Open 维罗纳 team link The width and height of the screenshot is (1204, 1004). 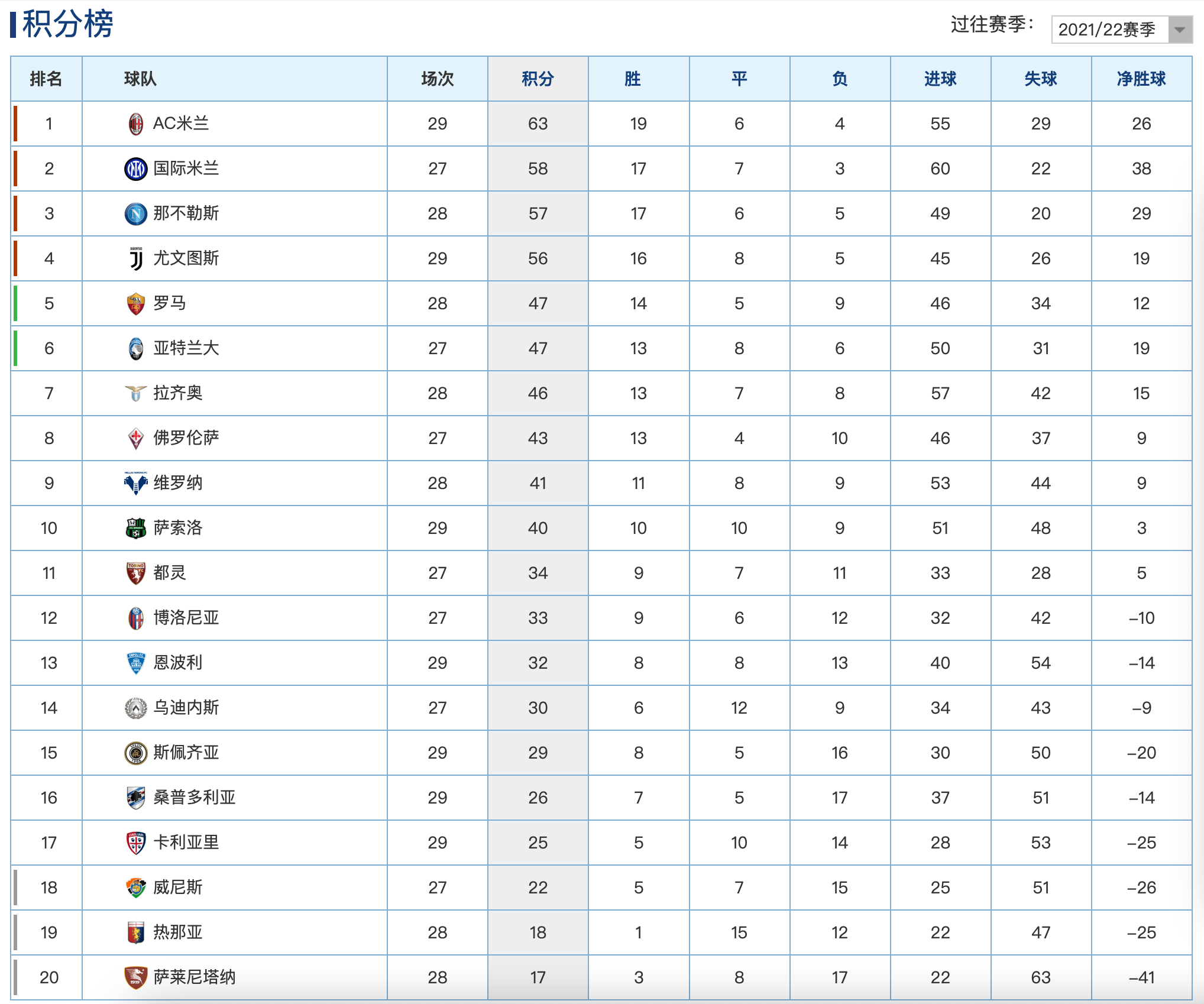pos(177,483)
